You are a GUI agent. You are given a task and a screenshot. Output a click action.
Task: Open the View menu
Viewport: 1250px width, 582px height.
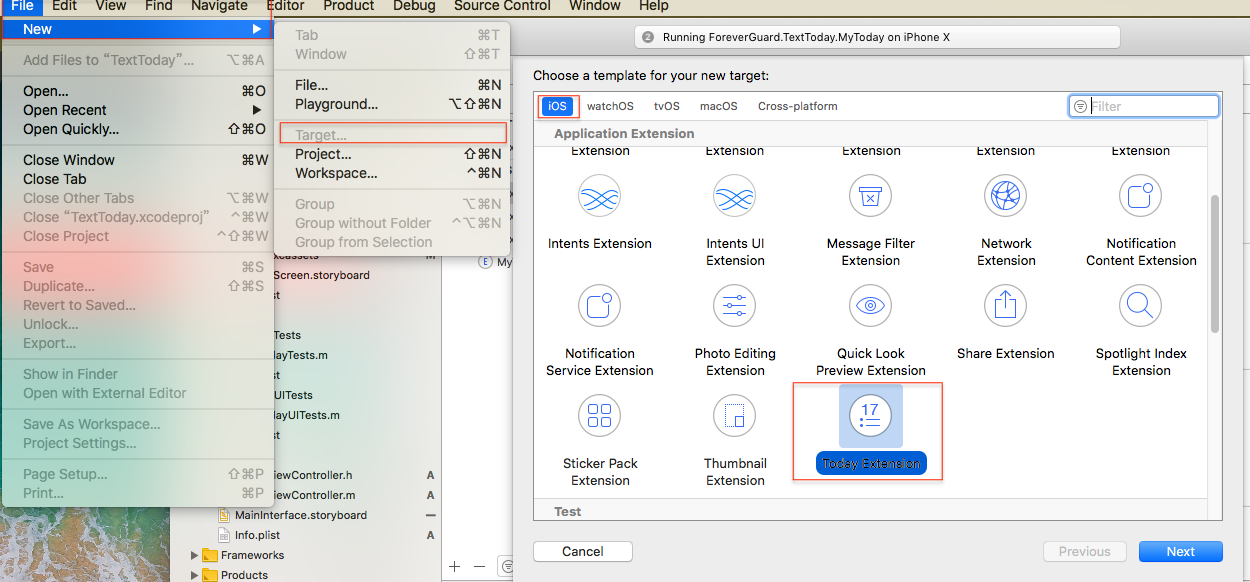pyautogui.click(x=110, y=6)
